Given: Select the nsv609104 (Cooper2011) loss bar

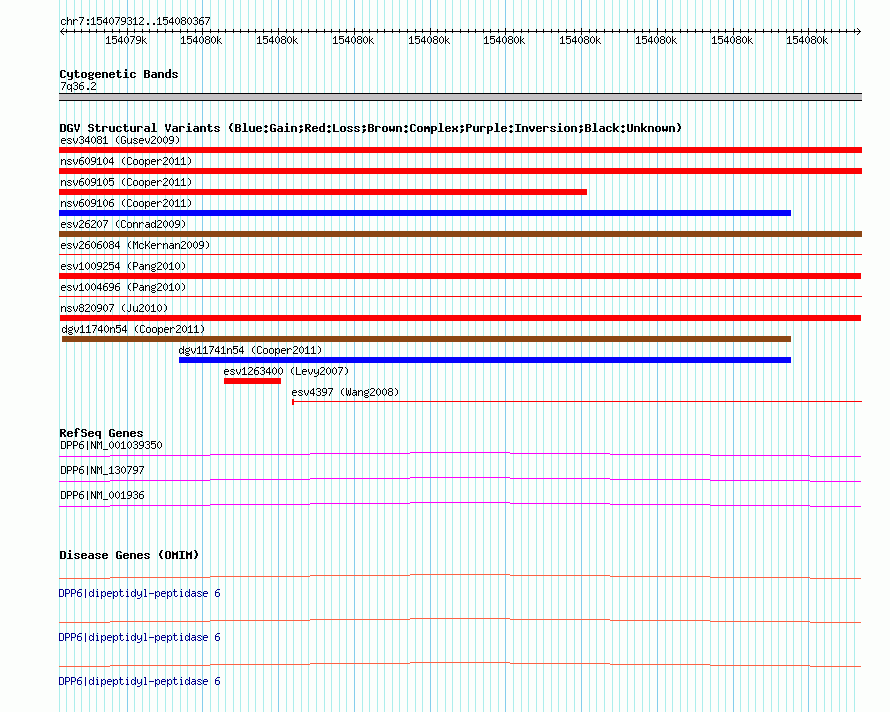Looking at the screenshot, I should point(460,171).
